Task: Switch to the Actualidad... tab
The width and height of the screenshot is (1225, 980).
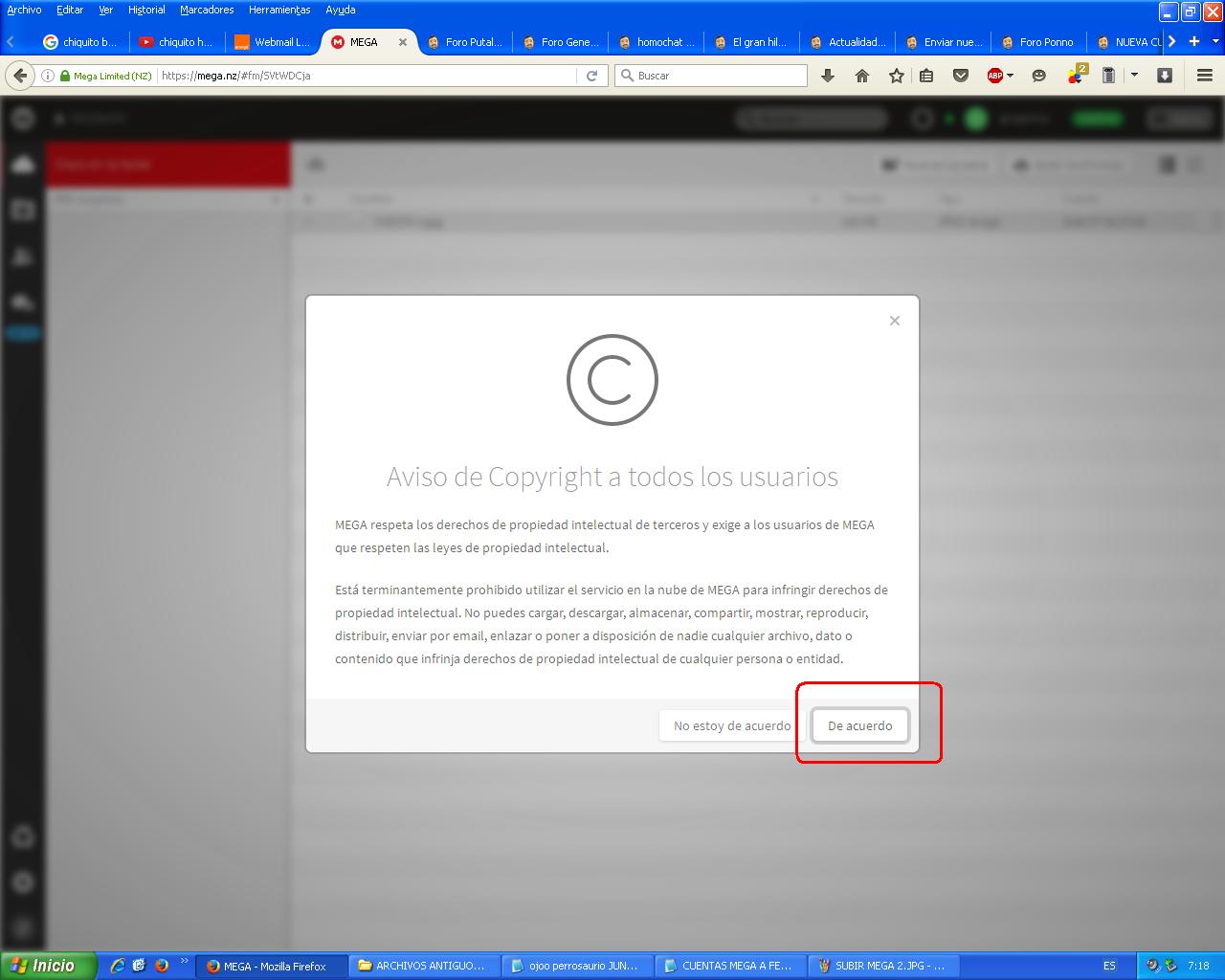Action: coord(847,42)
